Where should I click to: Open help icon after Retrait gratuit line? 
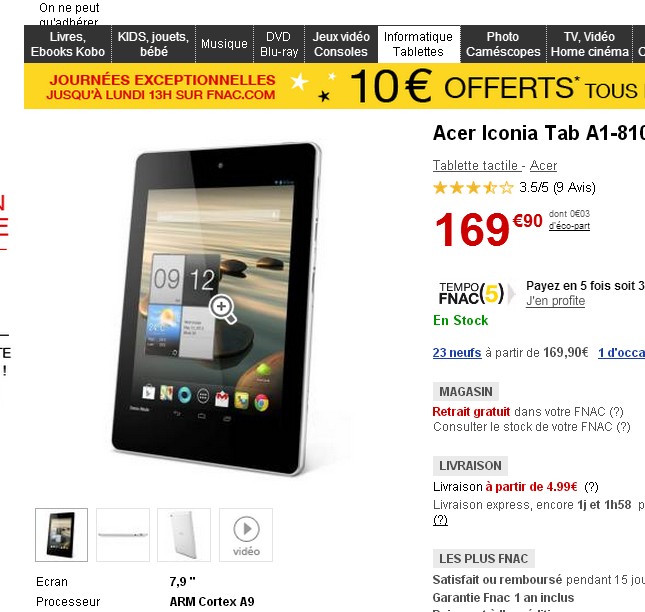(x=616, y=412)
